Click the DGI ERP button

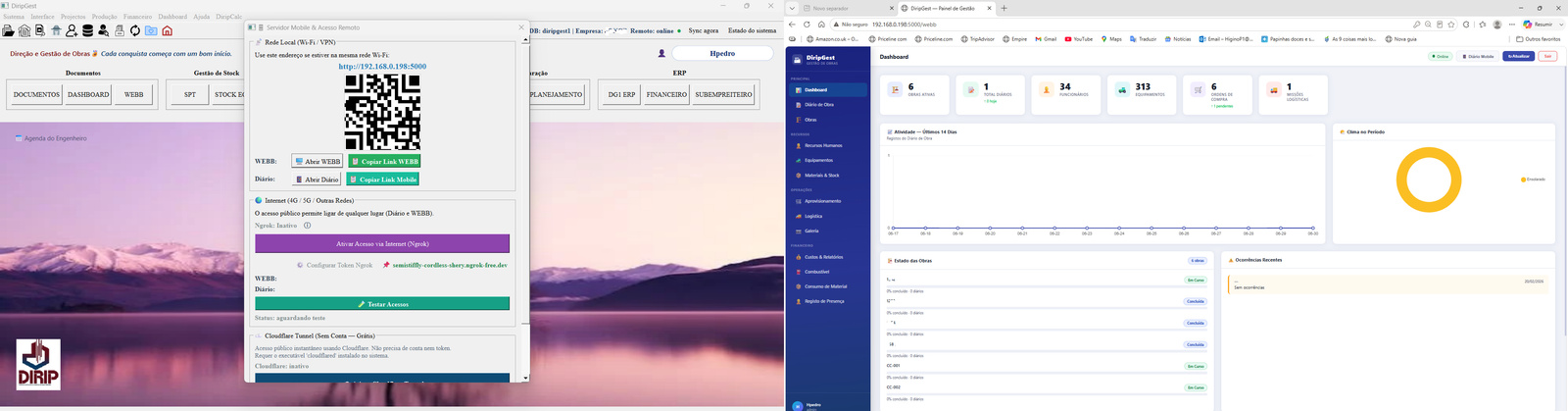[621, 95]
